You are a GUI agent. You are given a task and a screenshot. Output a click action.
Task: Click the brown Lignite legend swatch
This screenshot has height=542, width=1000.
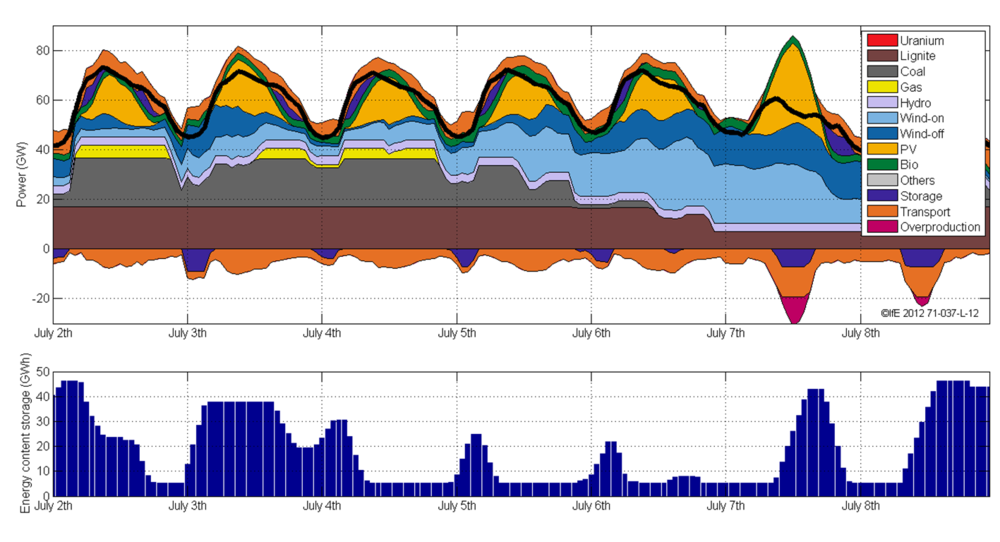[882, 56]
